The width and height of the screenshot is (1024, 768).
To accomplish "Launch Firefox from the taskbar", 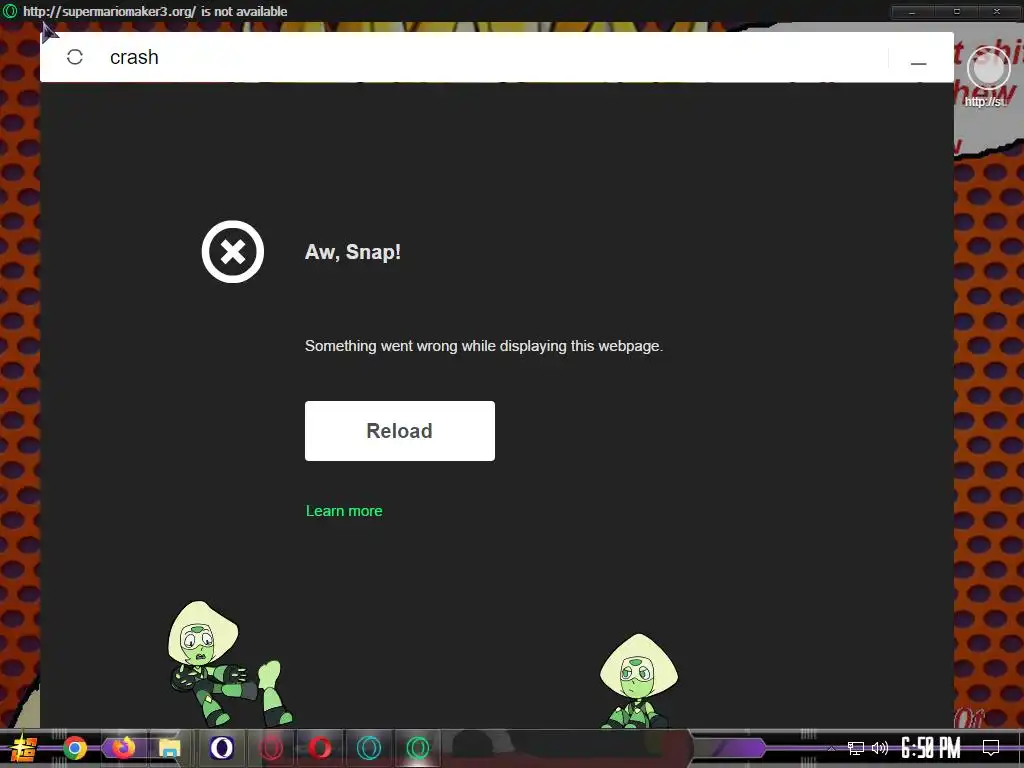I will (123, 748).
